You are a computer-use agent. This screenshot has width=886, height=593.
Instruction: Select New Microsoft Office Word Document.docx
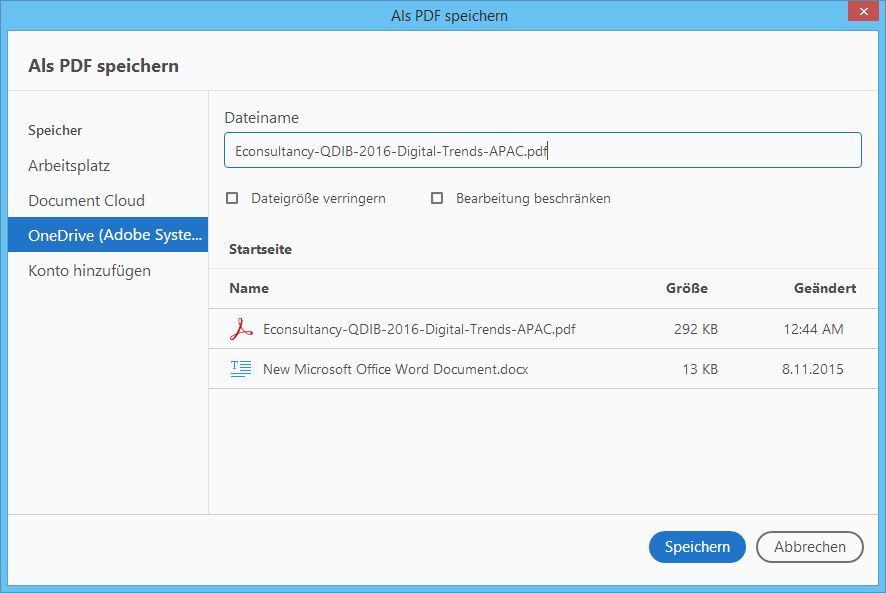(x=543, y=369)
